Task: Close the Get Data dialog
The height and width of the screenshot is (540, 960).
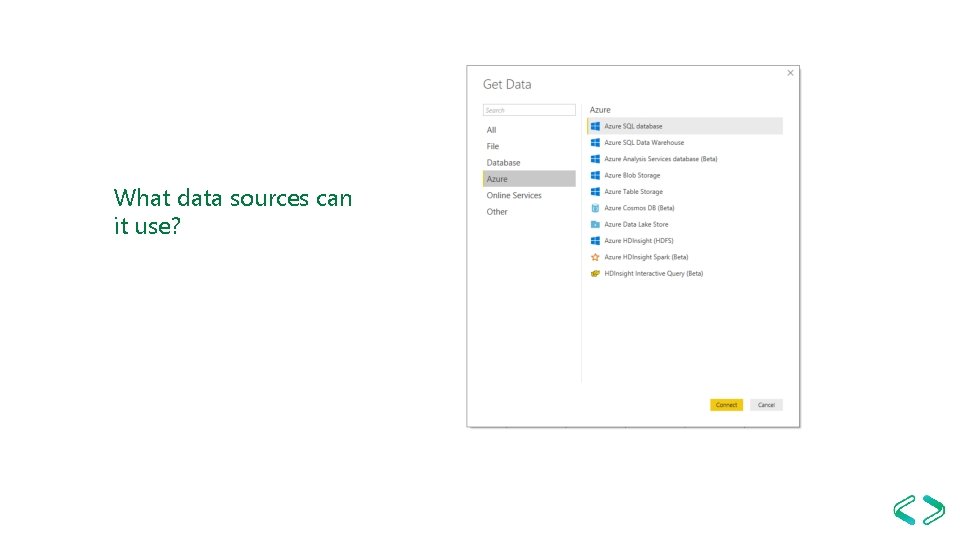Action: (790, 73)
